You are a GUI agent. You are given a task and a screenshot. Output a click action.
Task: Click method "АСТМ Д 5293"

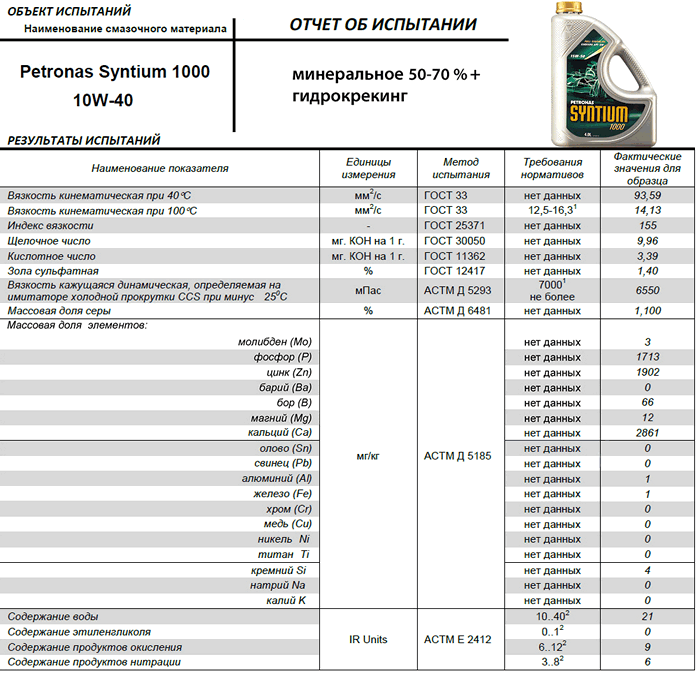pyautogui.click(x=457, y=291)
